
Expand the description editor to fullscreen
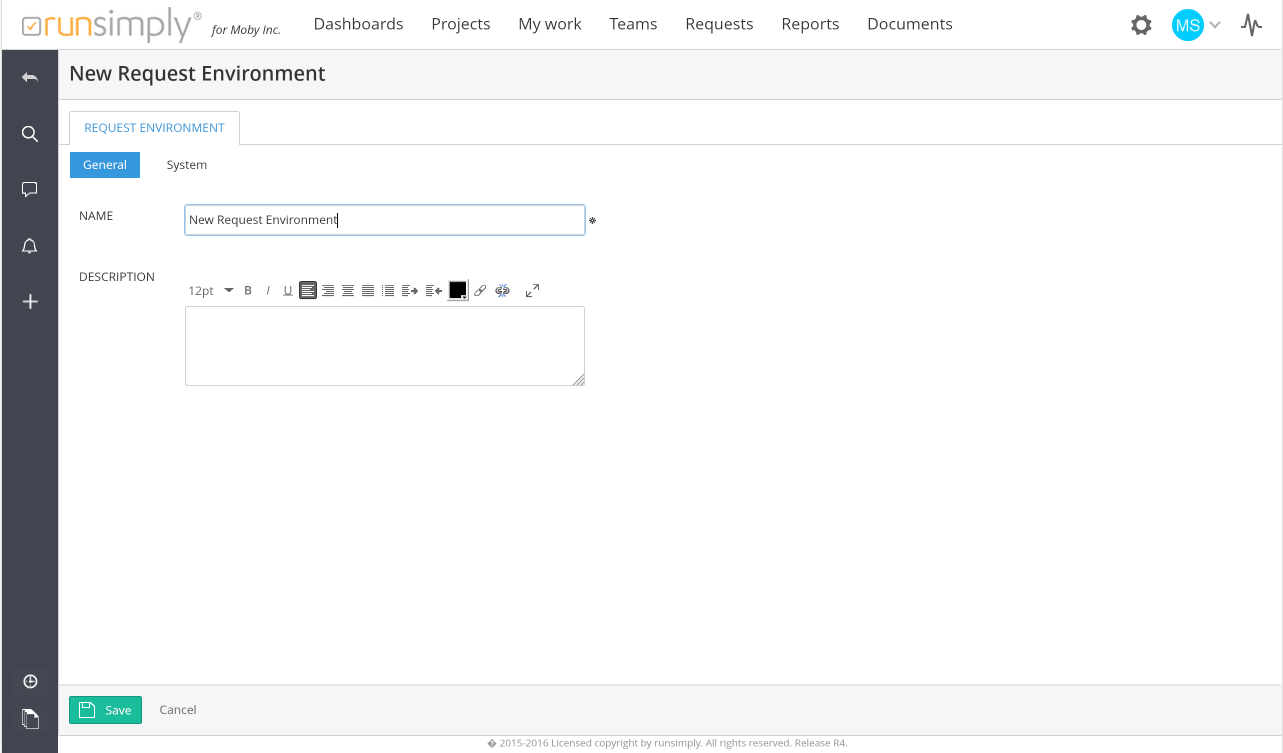click(532, 291)
